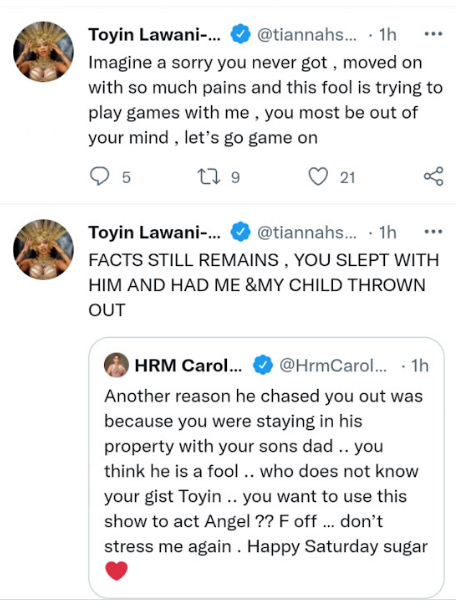Share the first tweet
Viewport: 456px width, 605px height.
[434, 177]
